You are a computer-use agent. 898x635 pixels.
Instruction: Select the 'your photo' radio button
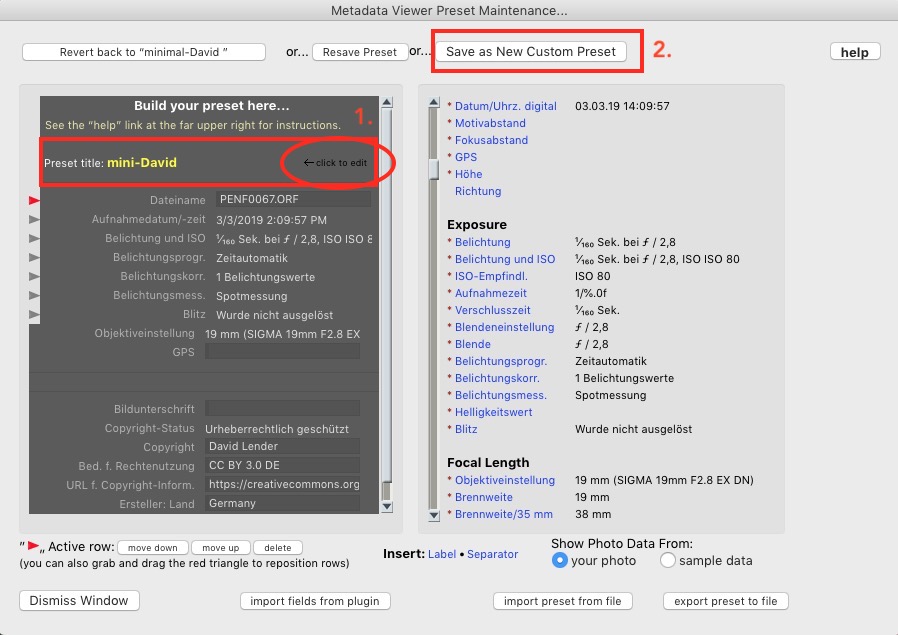[560, 561]
